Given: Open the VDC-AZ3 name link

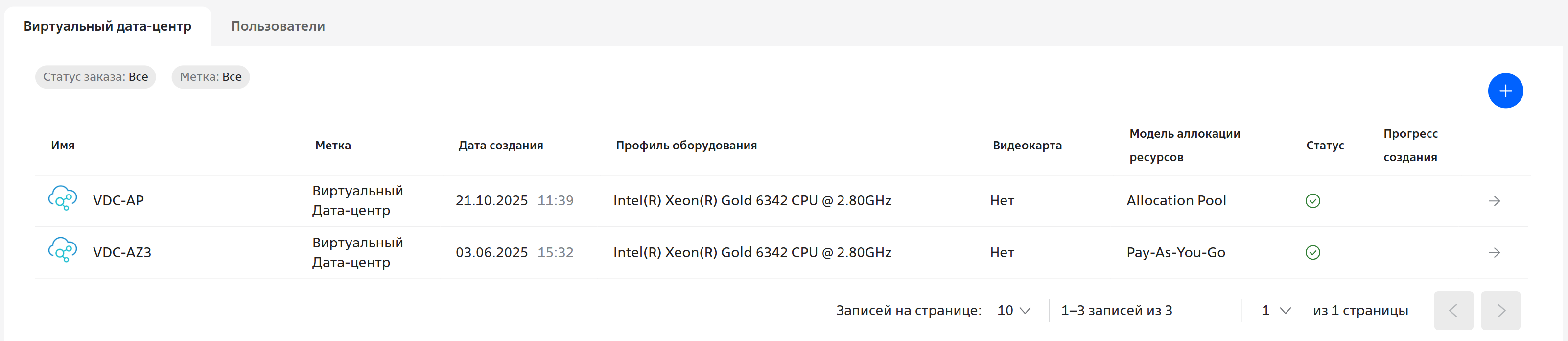Looking at the screenshot, I should (x=122, y=253).
